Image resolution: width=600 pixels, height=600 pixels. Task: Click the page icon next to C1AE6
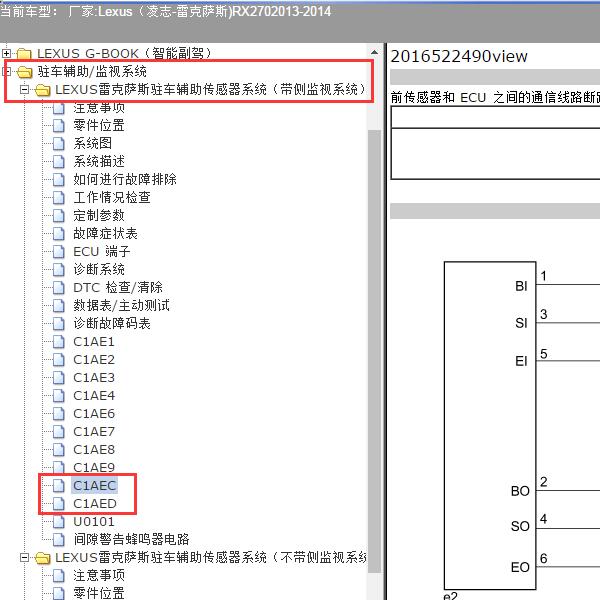coord(59,413)
